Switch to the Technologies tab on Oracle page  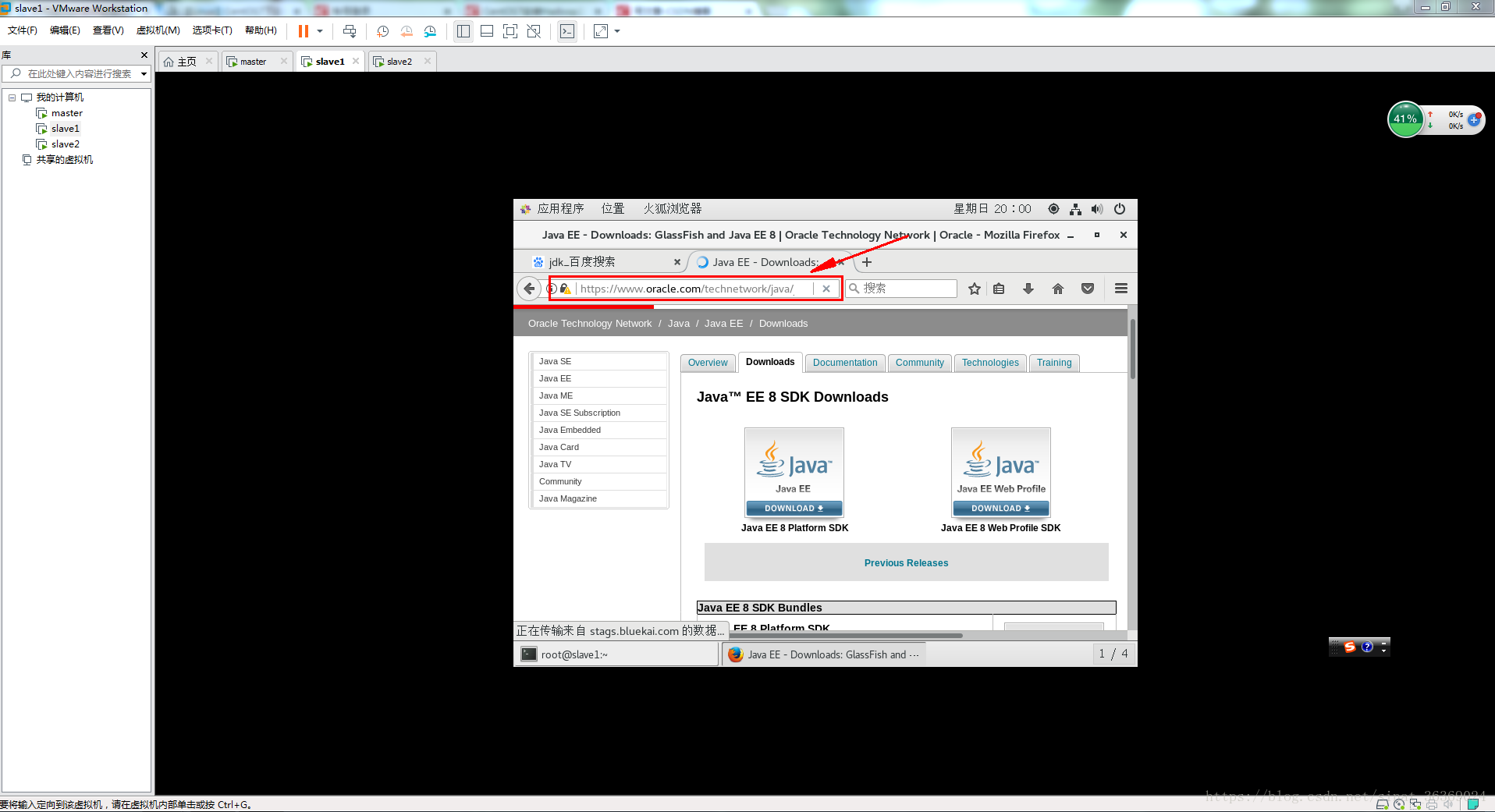pyautogui.click(x=990, y=363)
